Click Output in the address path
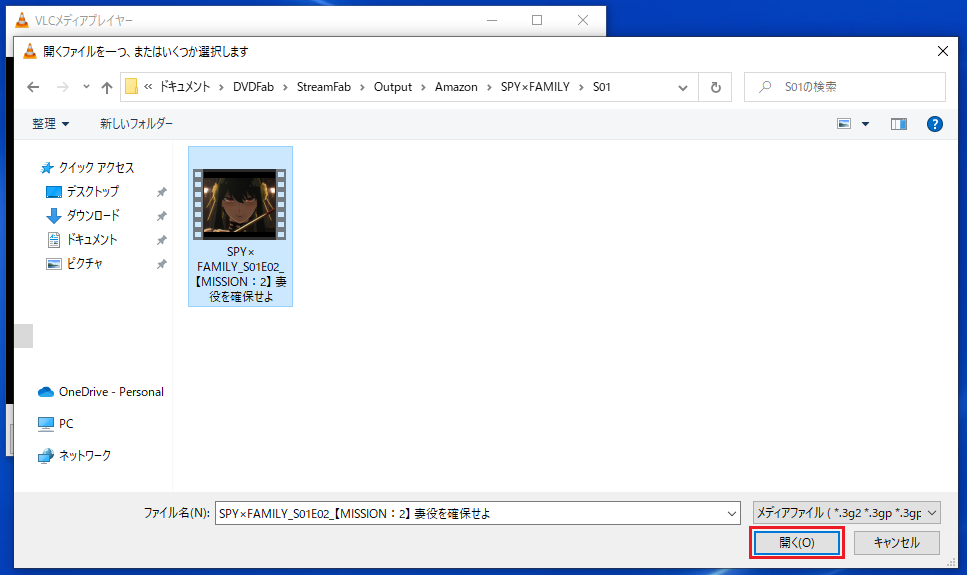This screenshot has height=575, width=967. 393,87
